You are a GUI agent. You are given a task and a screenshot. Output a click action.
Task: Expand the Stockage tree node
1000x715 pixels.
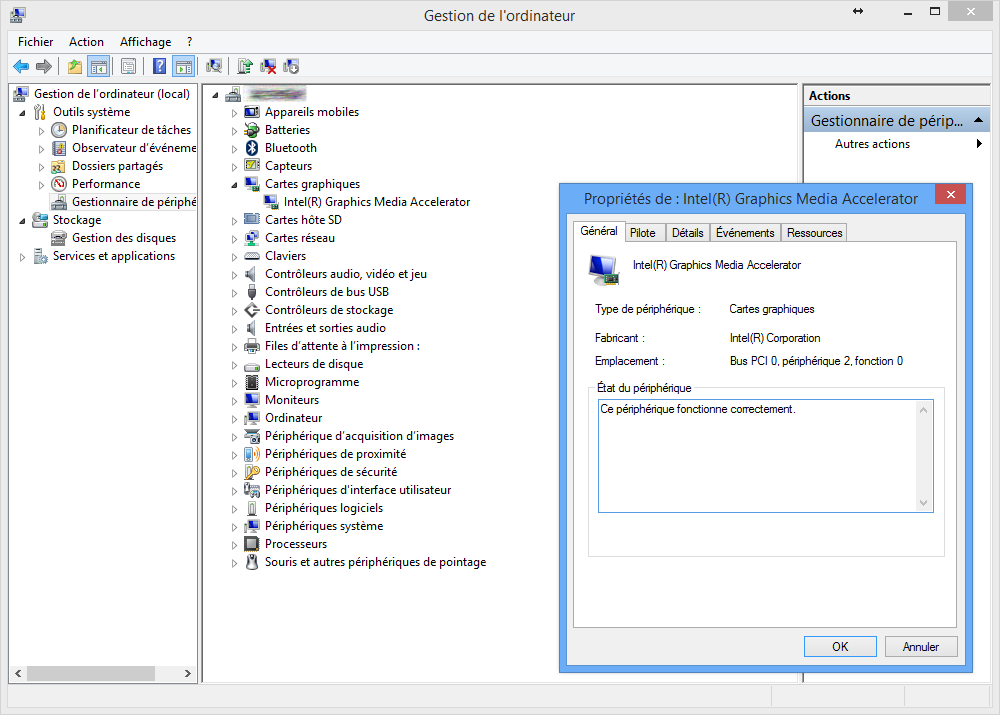[x=23, y=221]
